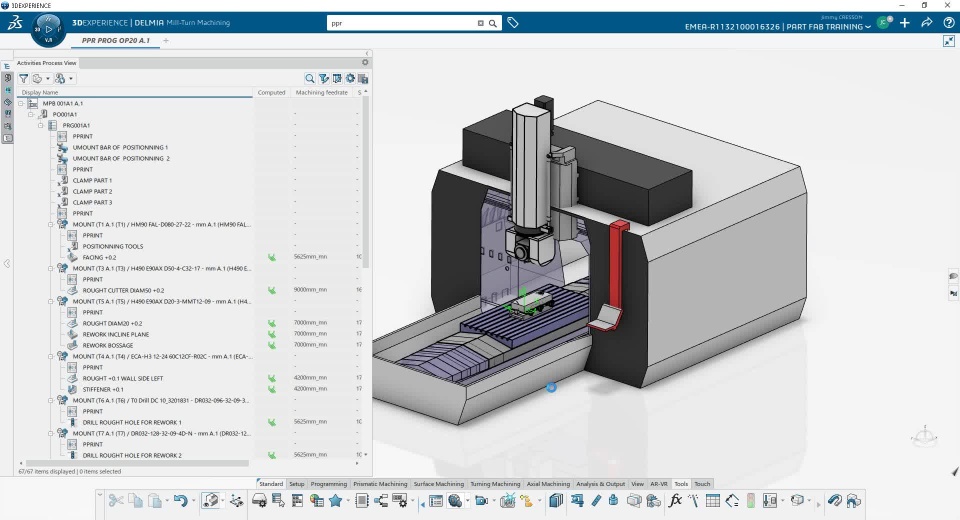The height and width of the screenshot is (520, 960).
Task: Collapse the PO001A1 tree node
Action: point(31,115)
